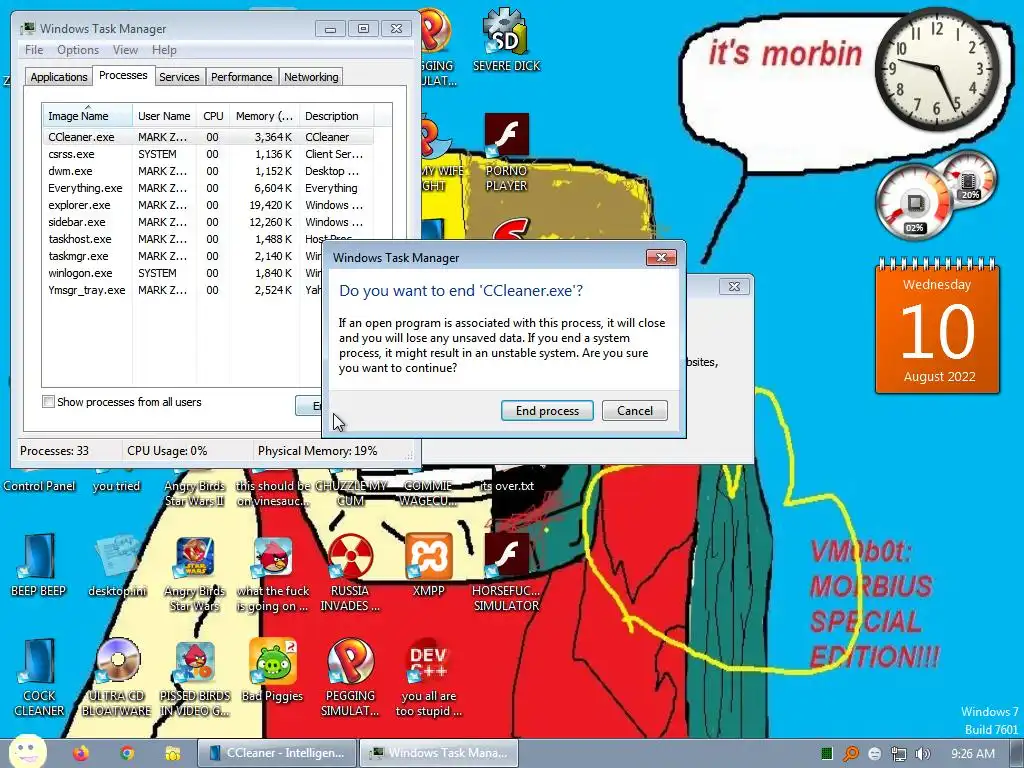Close the 'Do you want to end' dialog

click(661, 257)
